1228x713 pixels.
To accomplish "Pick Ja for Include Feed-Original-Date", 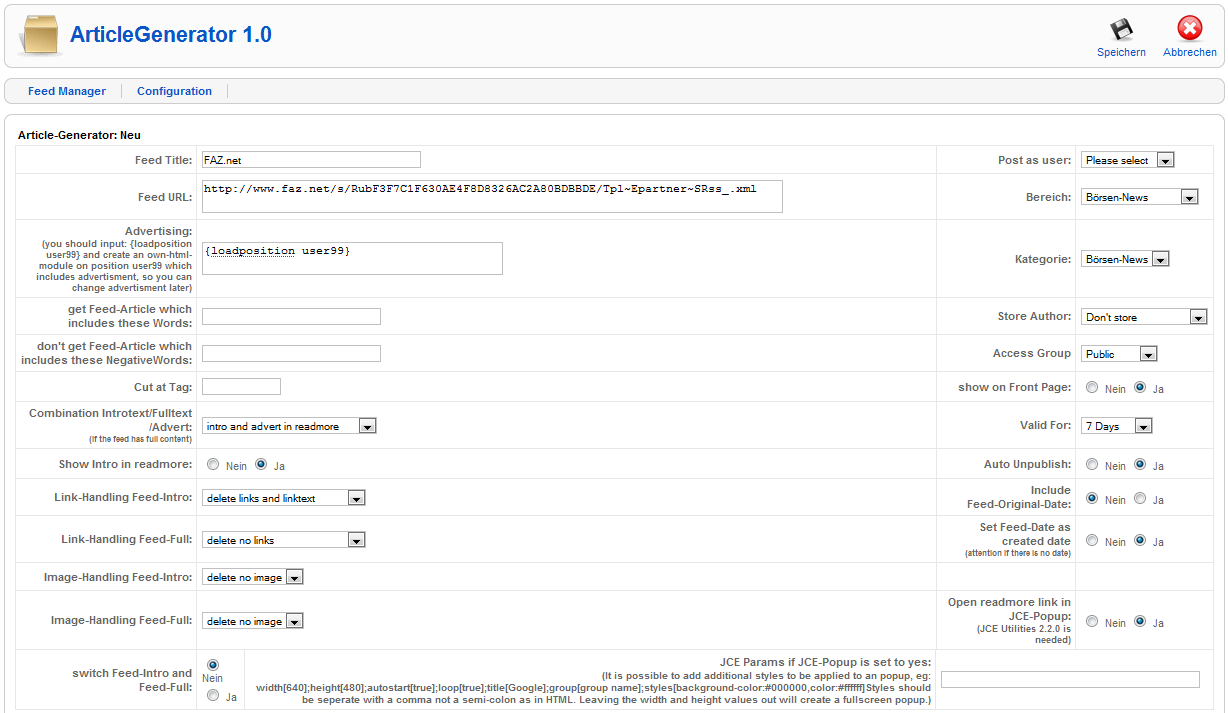I will coord(1140,498).
